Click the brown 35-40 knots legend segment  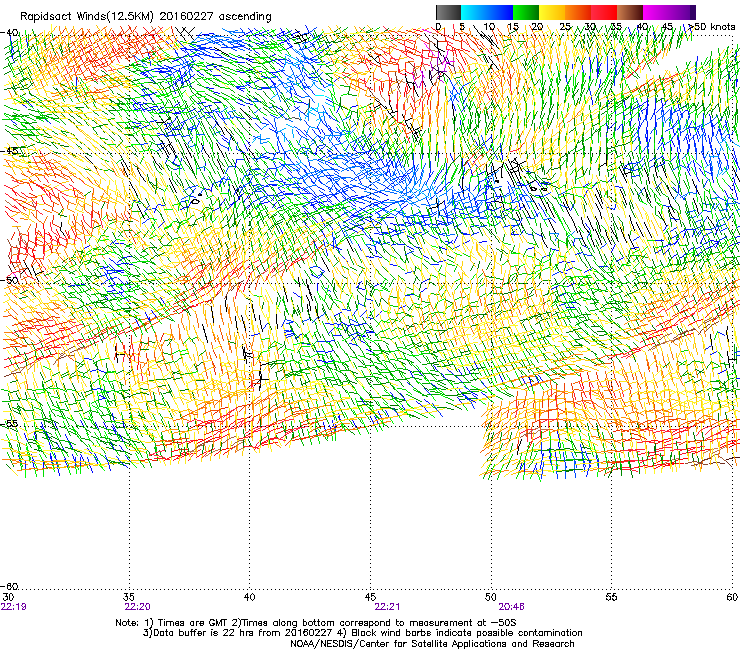pyautogui.click(x=630, y=12)
